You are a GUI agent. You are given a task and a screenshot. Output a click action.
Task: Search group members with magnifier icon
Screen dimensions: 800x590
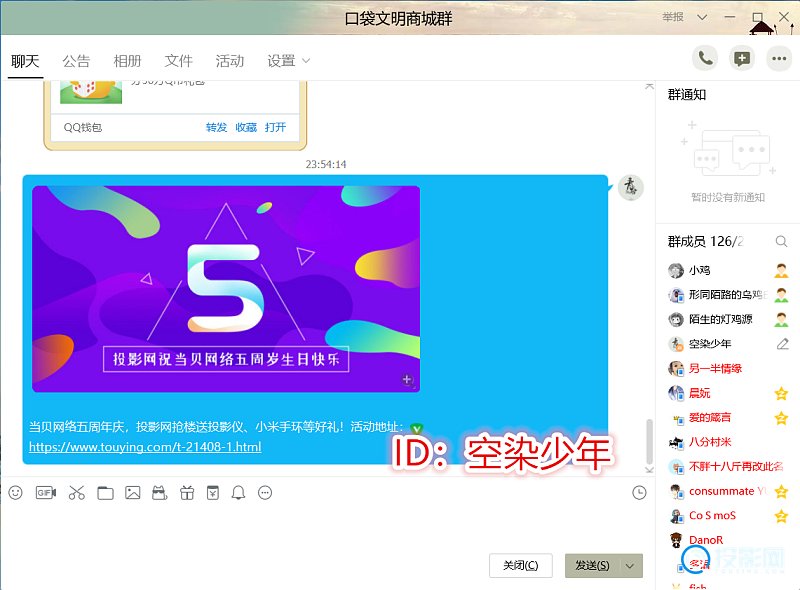pos(781,241)
